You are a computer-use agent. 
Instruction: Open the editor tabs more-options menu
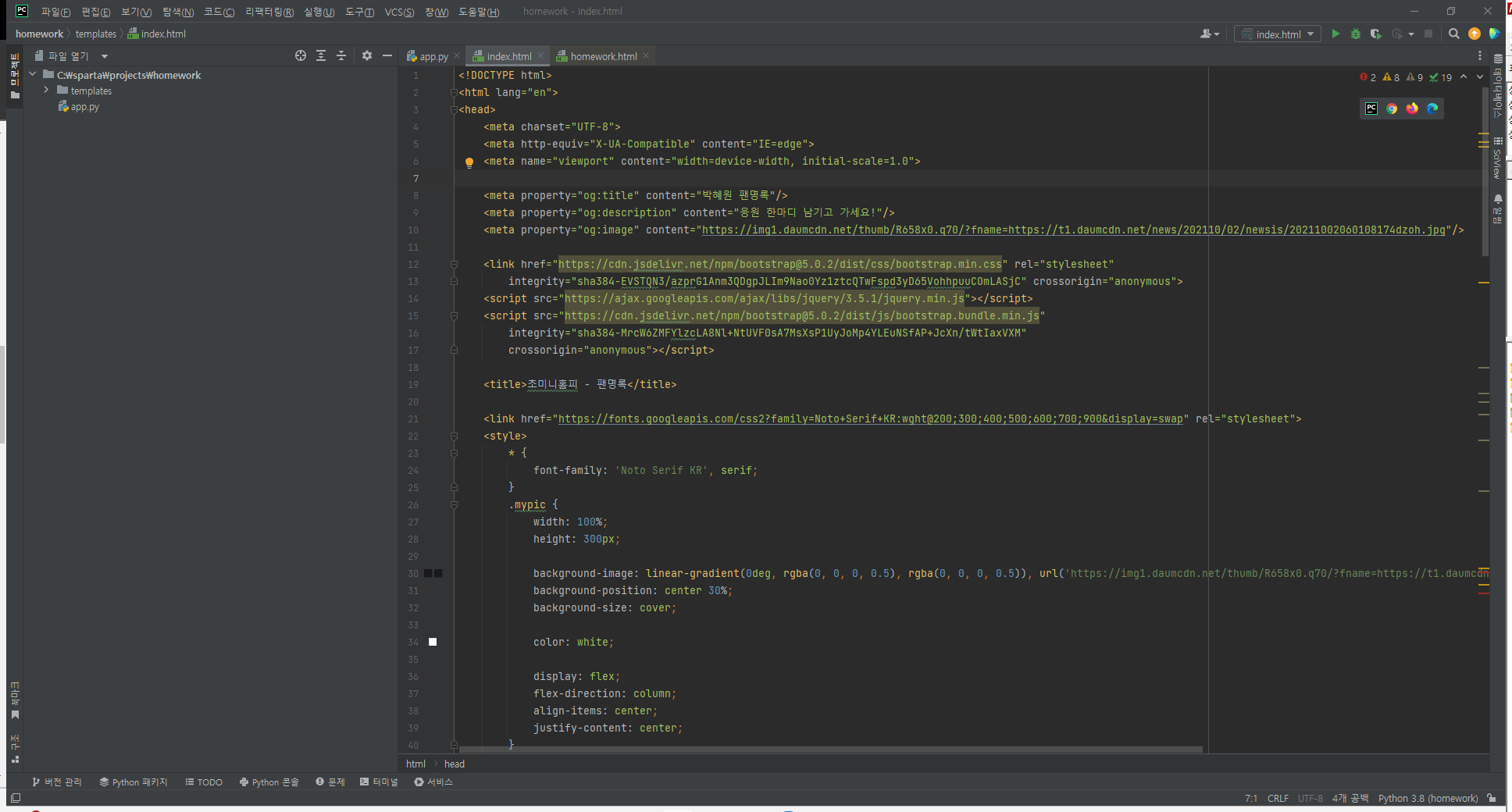(1479, 56)
